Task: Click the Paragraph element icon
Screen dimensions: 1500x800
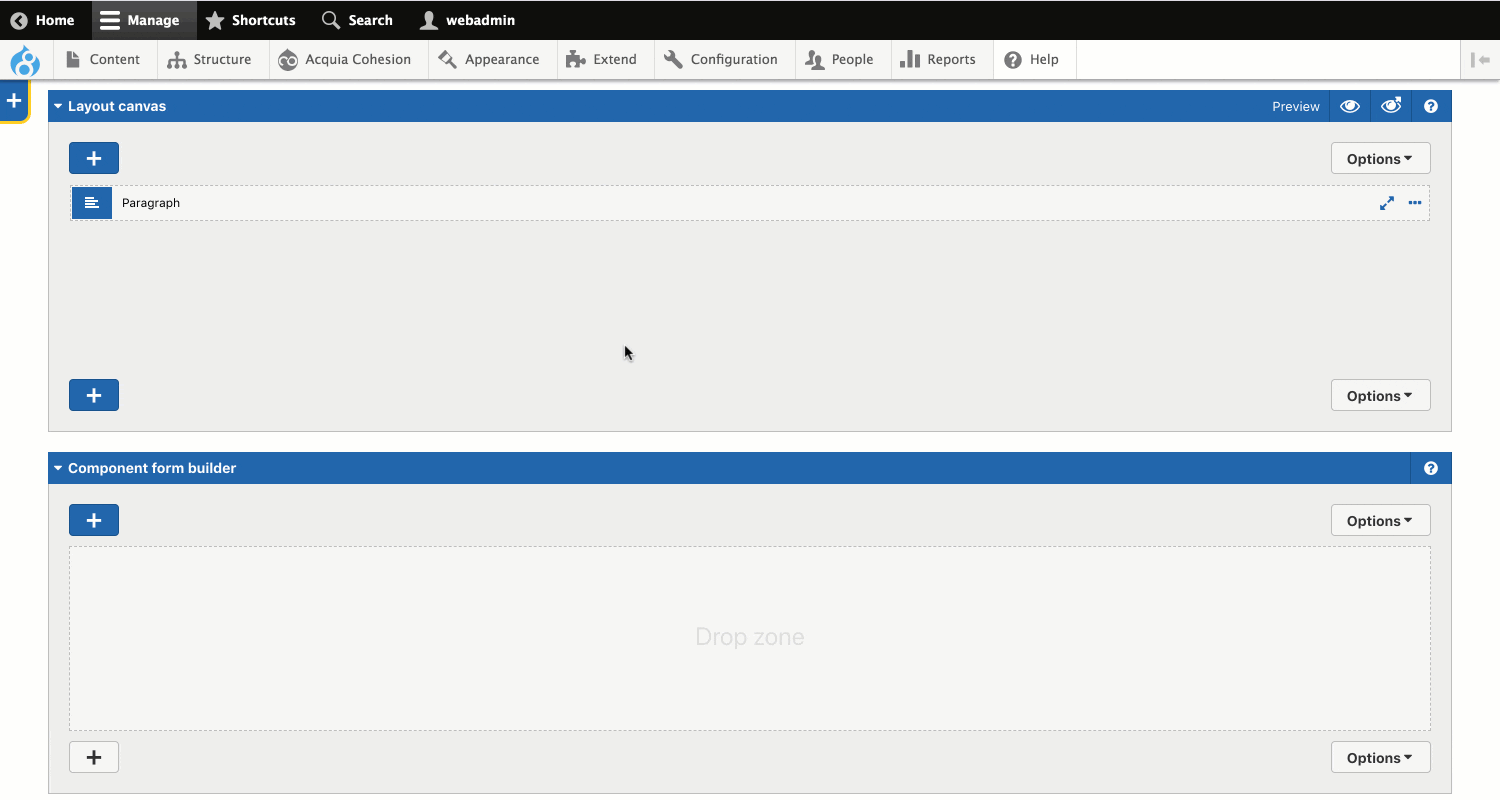Action: [92, 203]
